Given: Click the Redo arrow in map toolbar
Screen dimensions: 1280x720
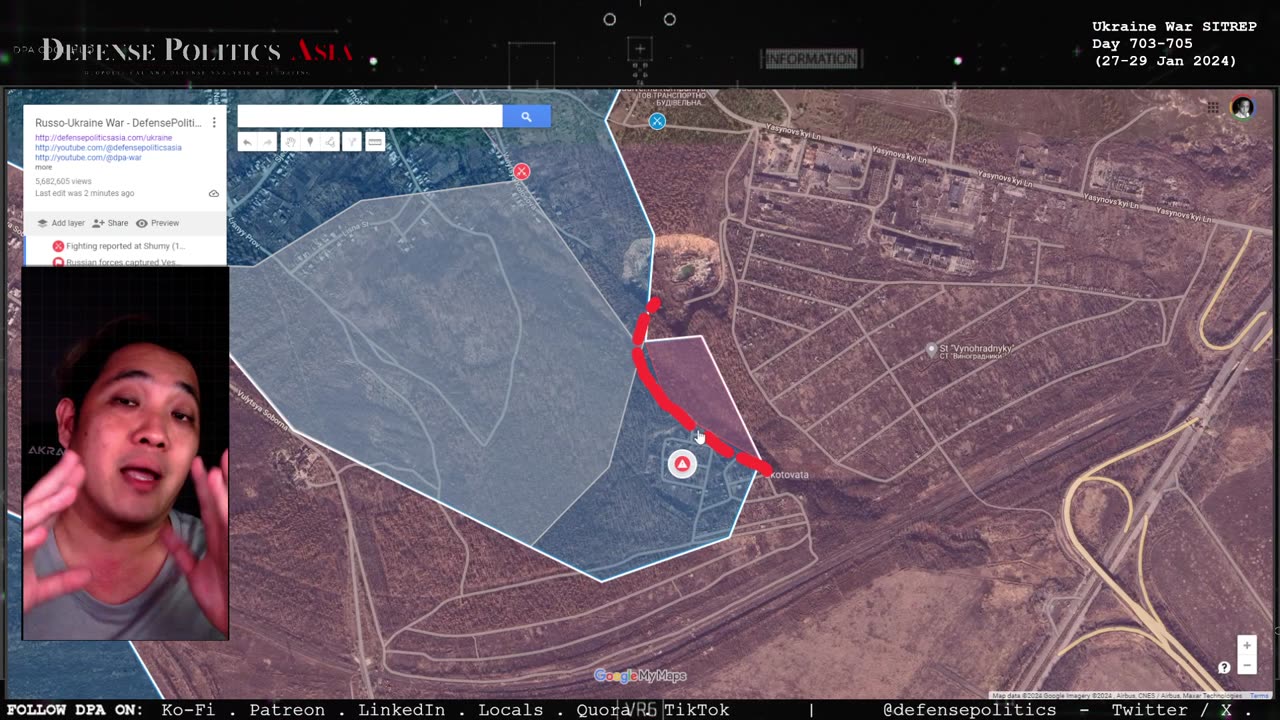Looking at the screenshot, I should tap(268, 142).
